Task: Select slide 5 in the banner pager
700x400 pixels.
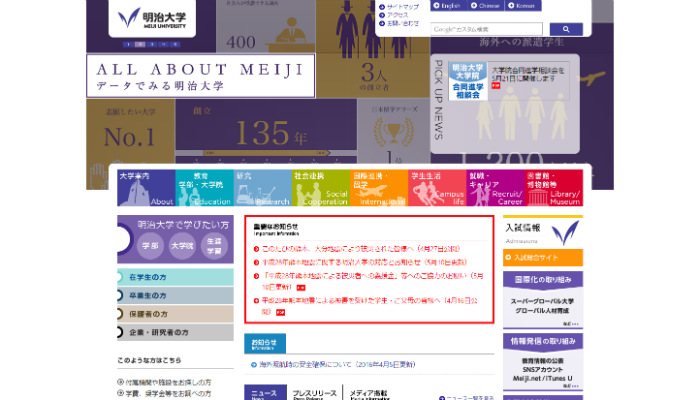Action: point(175,44)
